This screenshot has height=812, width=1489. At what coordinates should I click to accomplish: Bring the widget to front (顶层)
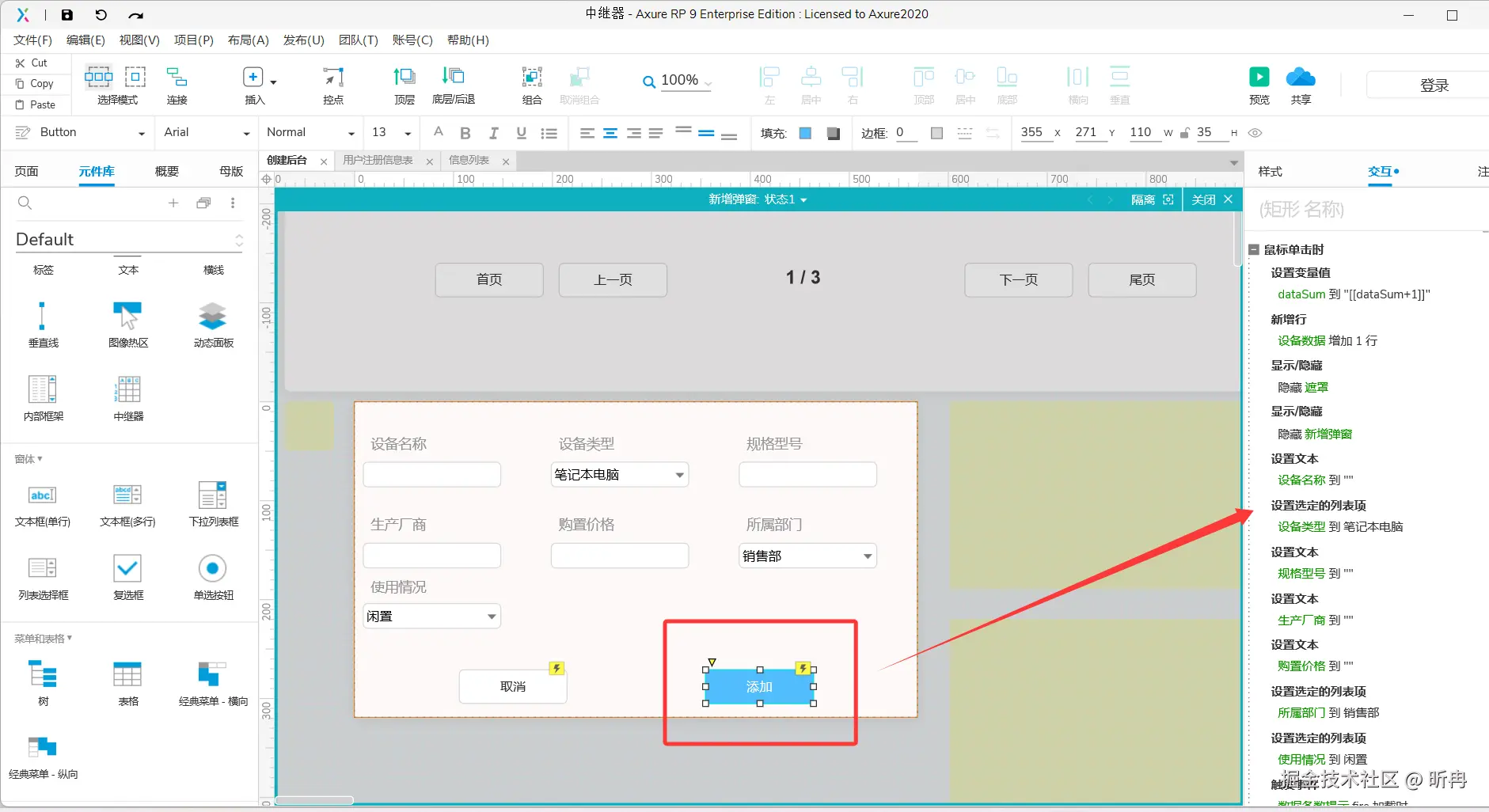(405, 85)
